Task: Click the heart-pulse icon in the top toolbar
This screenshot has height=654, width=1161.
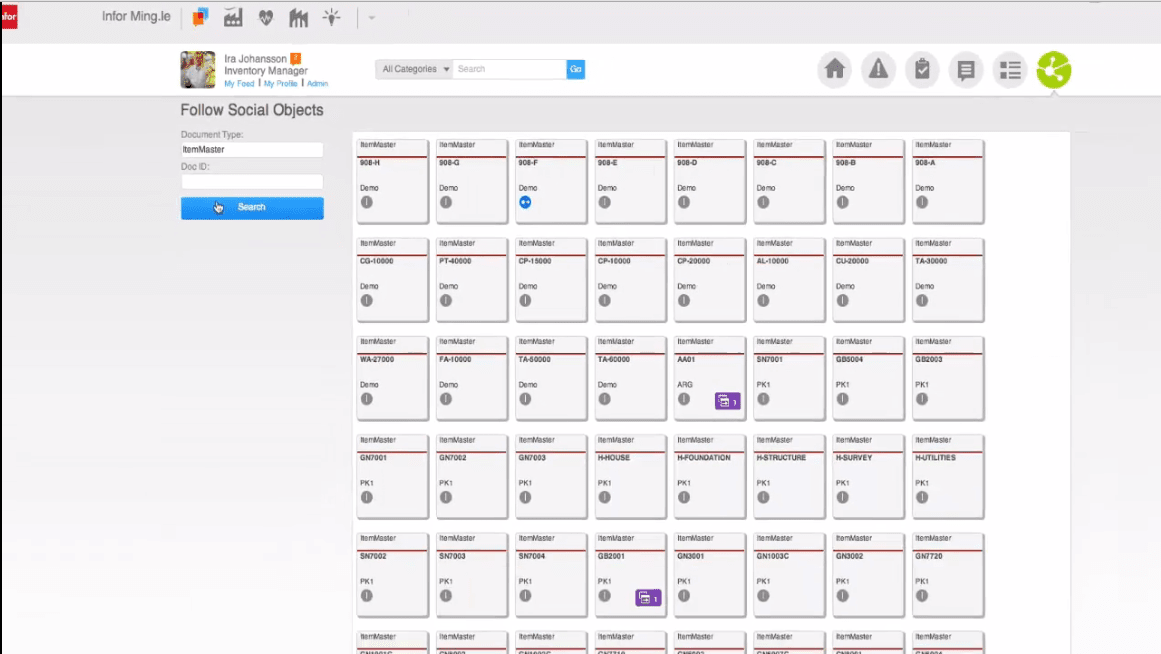Action: tap(264, 17)
